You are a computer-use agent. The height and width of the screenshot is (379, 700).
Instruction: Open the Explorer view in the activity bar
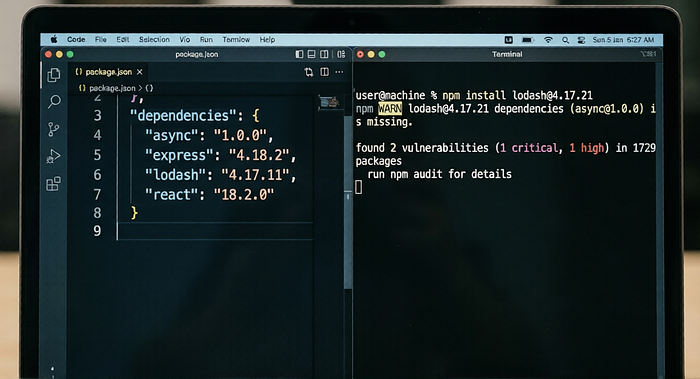[x=54, y=75]
